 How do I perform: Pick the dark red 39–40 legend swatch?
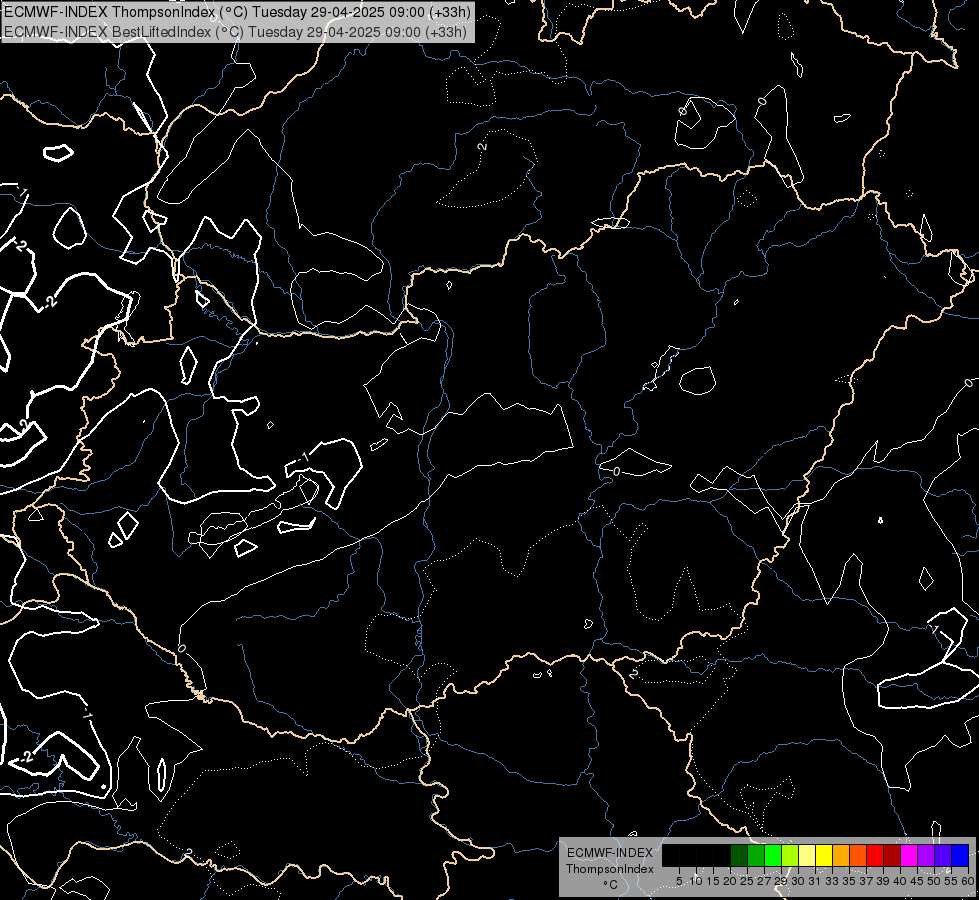(x=892, y=855)
